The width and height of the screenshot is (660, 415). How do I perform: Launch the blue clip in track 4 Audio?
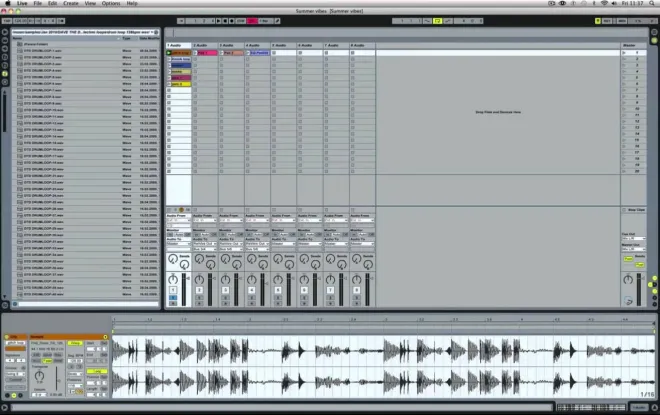(248, 53)
